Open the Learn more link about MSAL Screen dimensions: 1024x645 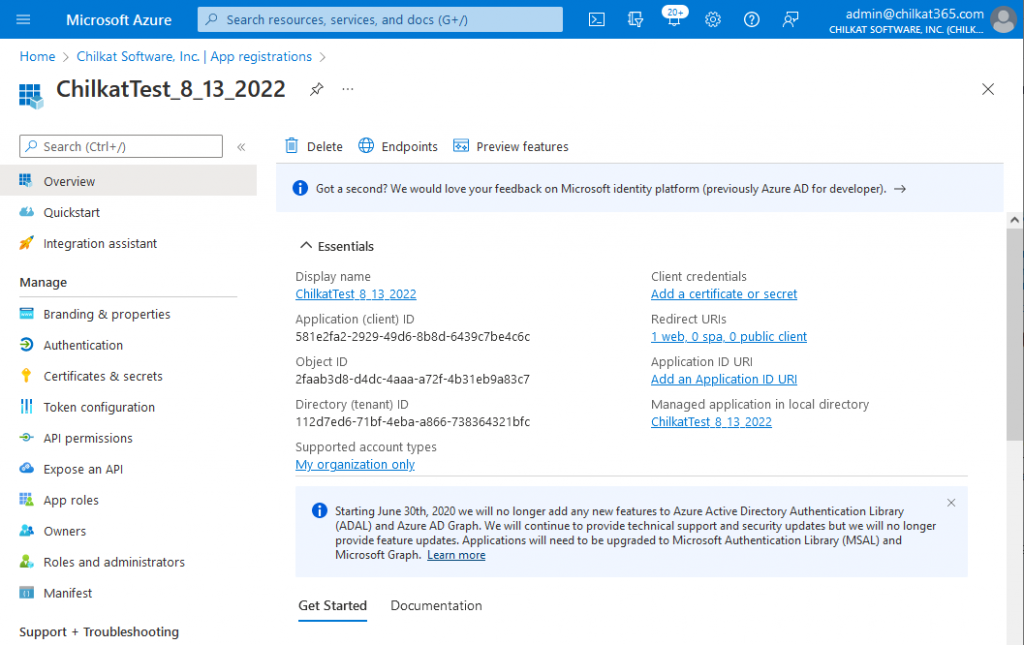pos(456,555)
